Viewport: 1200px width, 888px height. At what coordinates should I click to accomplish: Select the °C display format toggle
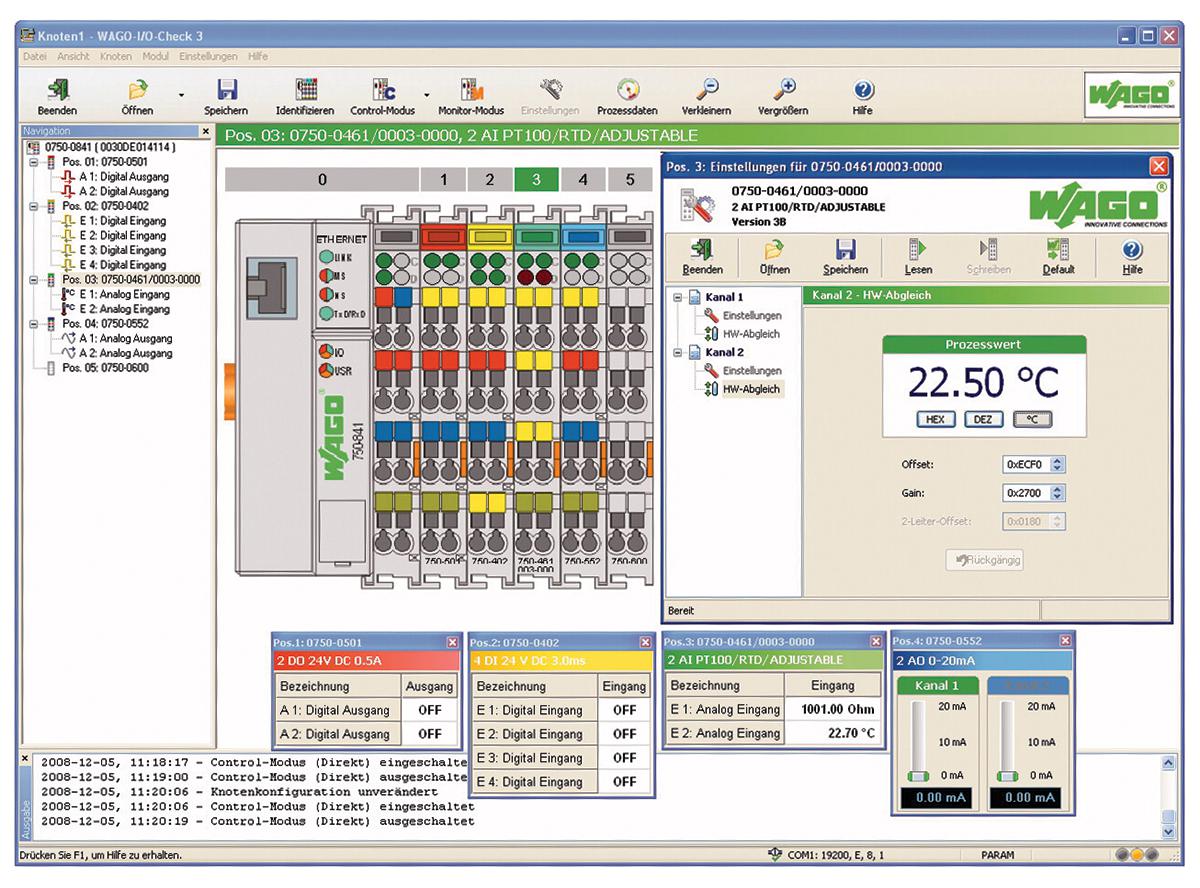(x=1032, y=420)
